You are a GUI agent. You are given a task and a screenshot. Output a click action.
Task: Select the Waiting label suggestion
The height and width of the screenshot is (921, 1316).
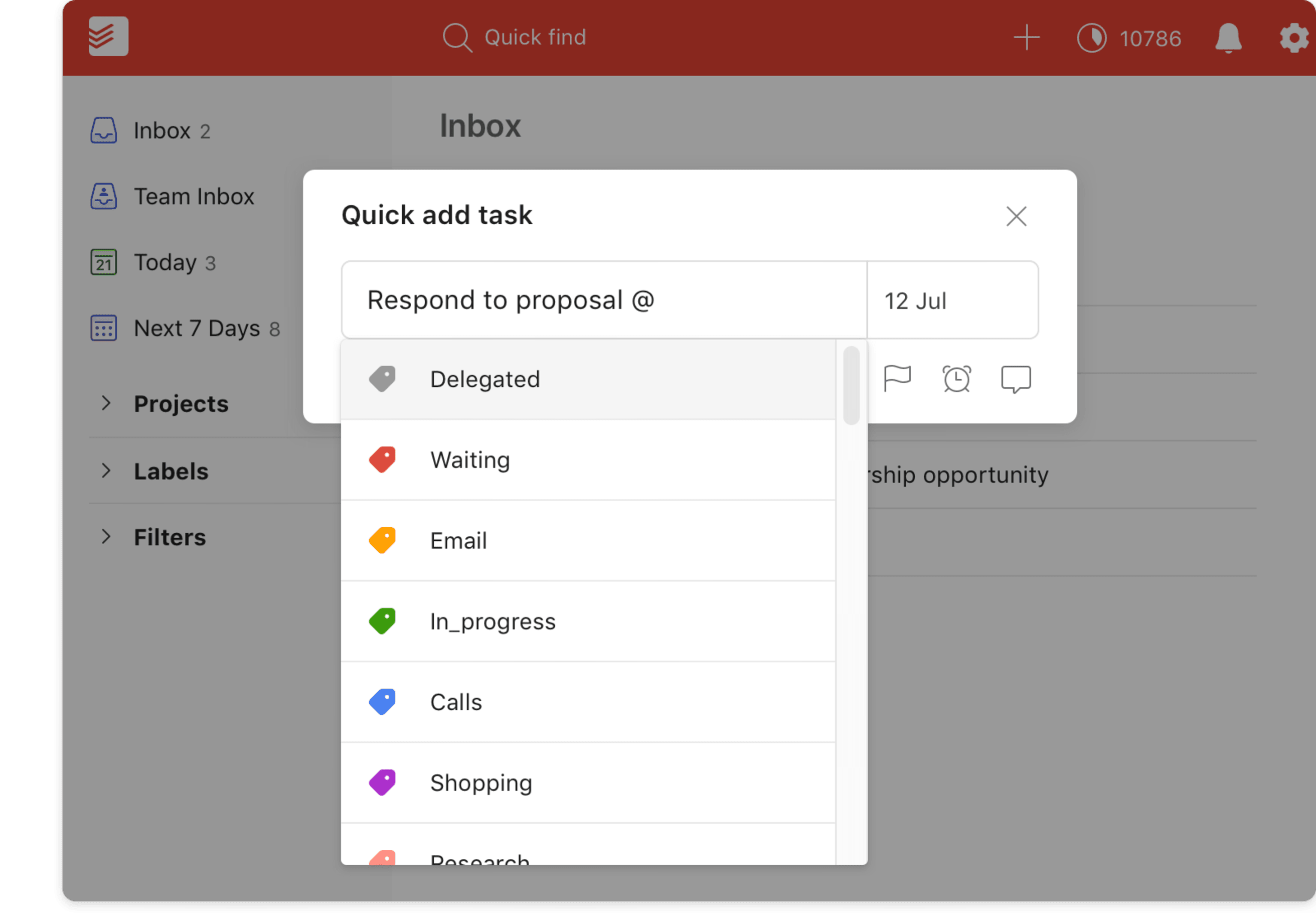coord(588,460)
